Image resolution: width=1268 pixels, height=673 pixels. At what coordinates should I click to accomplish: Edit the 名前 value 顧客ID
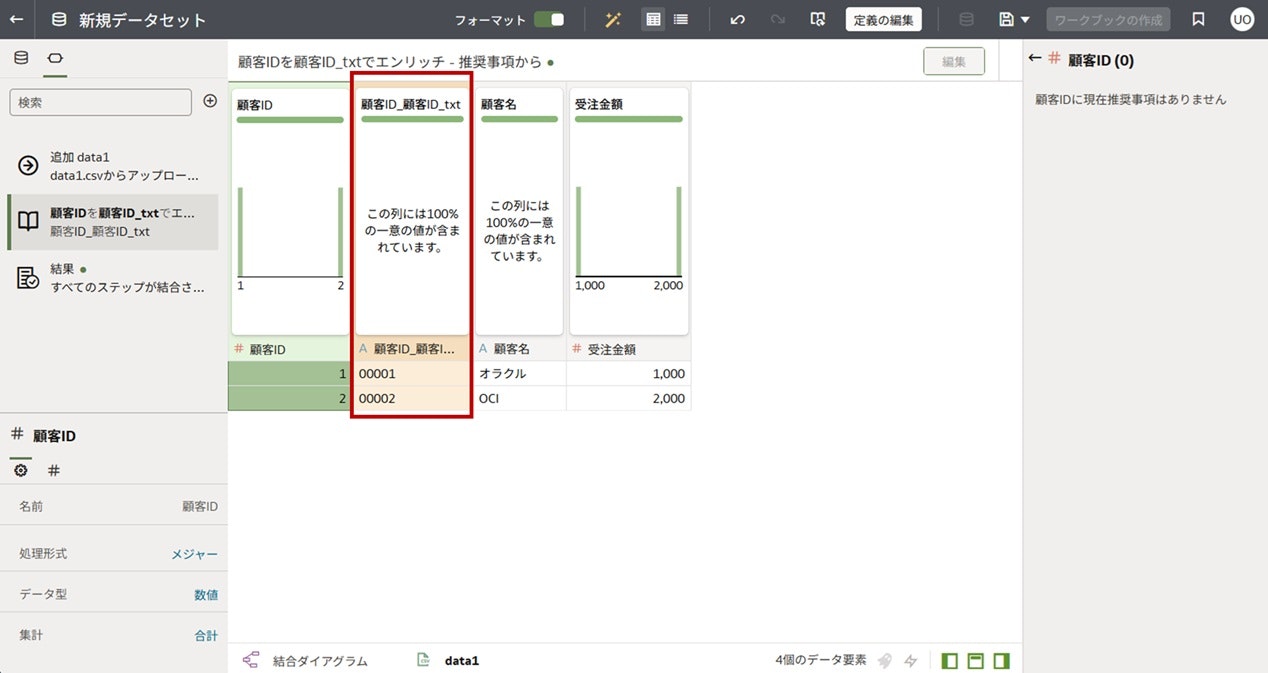[199, 506]
